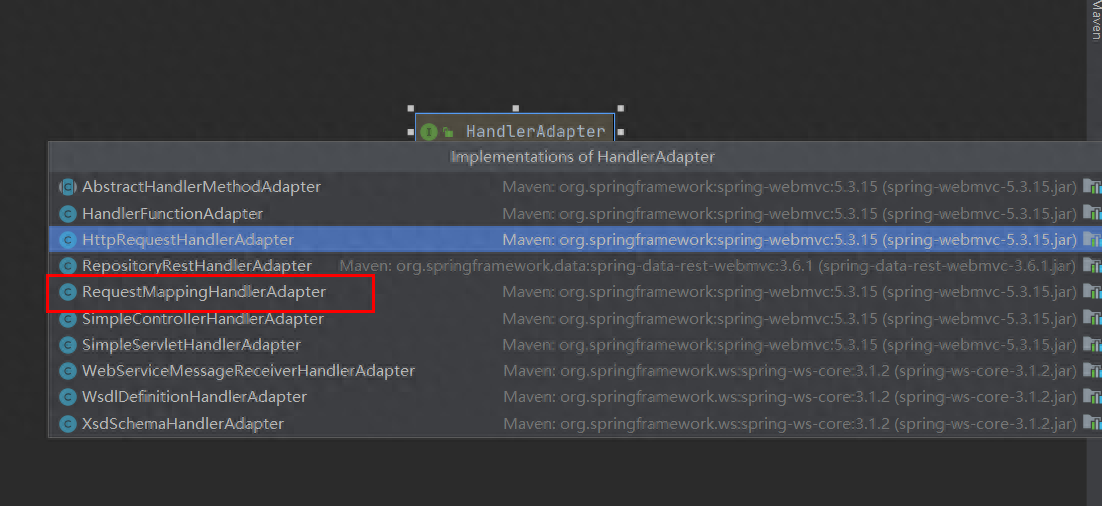Click the class icon beside HttpRequestHandlerAdapter
The width and height of the screenshot is (1102, 506).
67,240
